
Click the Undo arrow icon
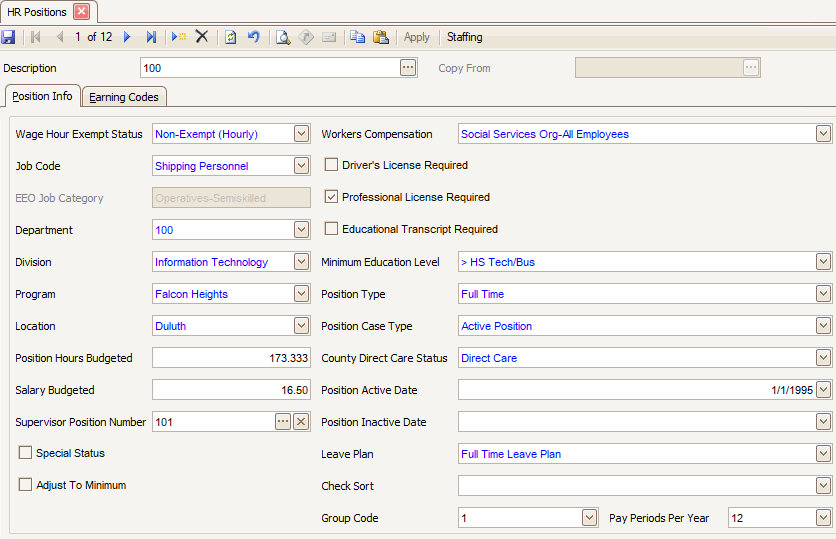point(254,37)
